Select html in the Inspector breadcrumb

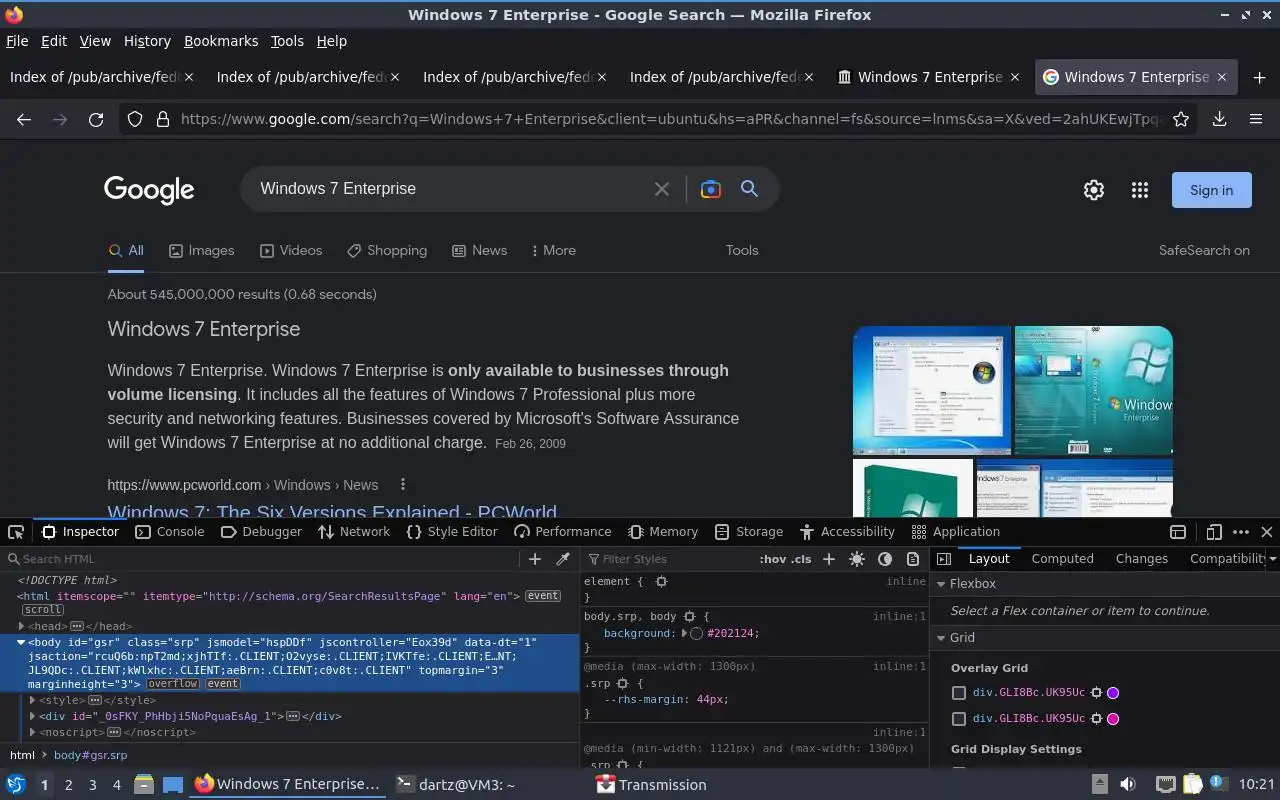pyautogui.click(x=22, y=755)
